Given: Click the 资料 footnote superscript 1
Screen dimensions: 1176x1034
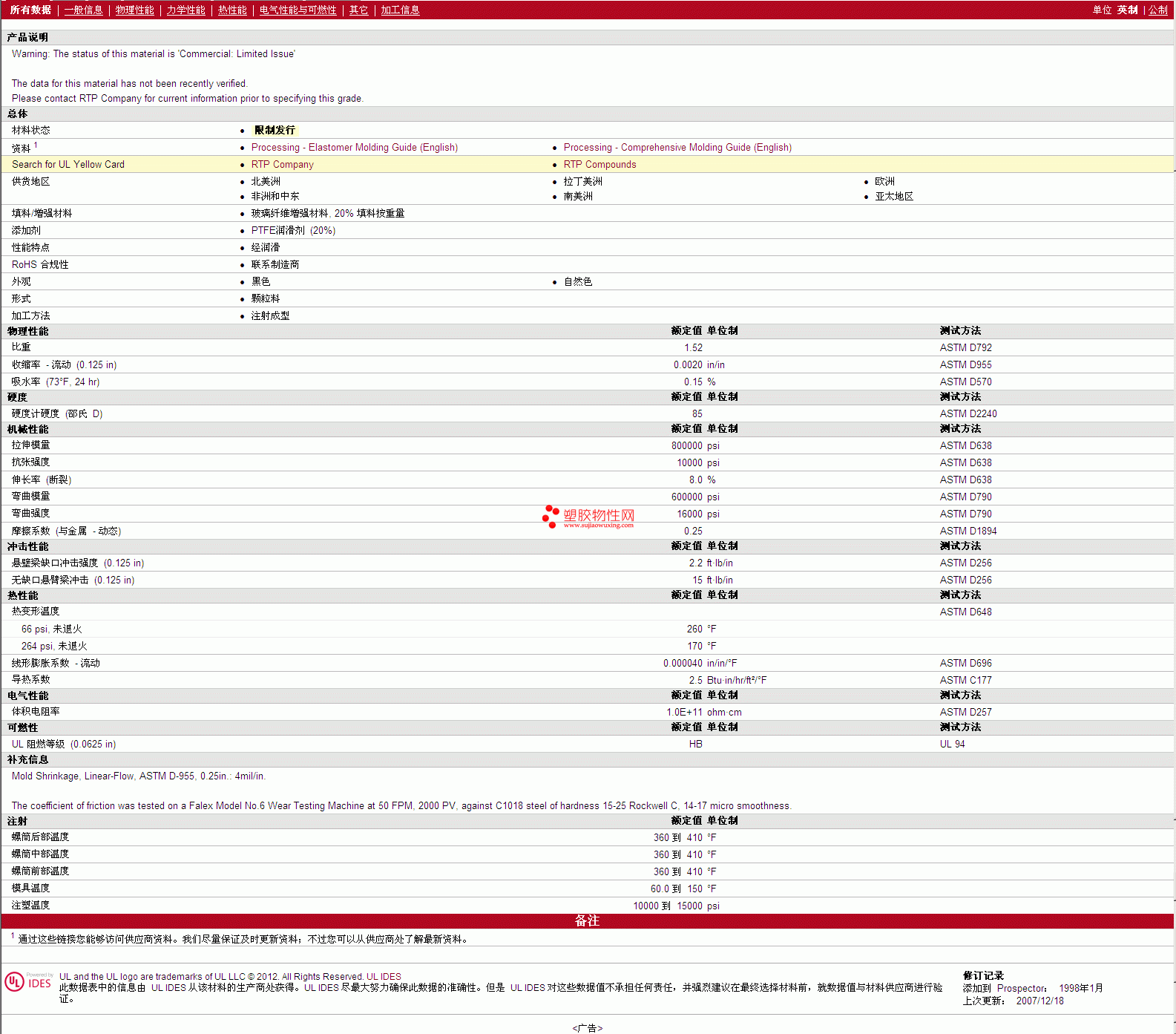Looking at the screenshot, I should coord(36,145).
